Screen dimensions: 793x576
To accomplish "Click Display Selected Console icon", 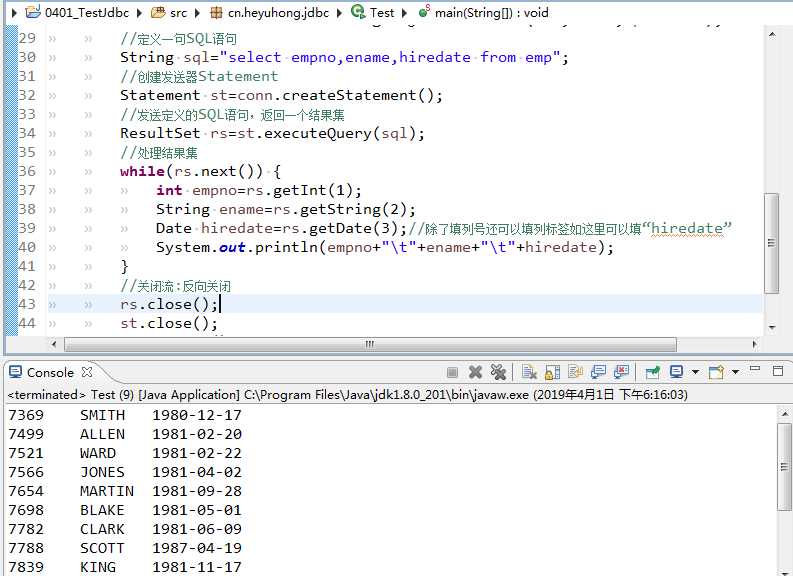I will (x=676, y=372).
